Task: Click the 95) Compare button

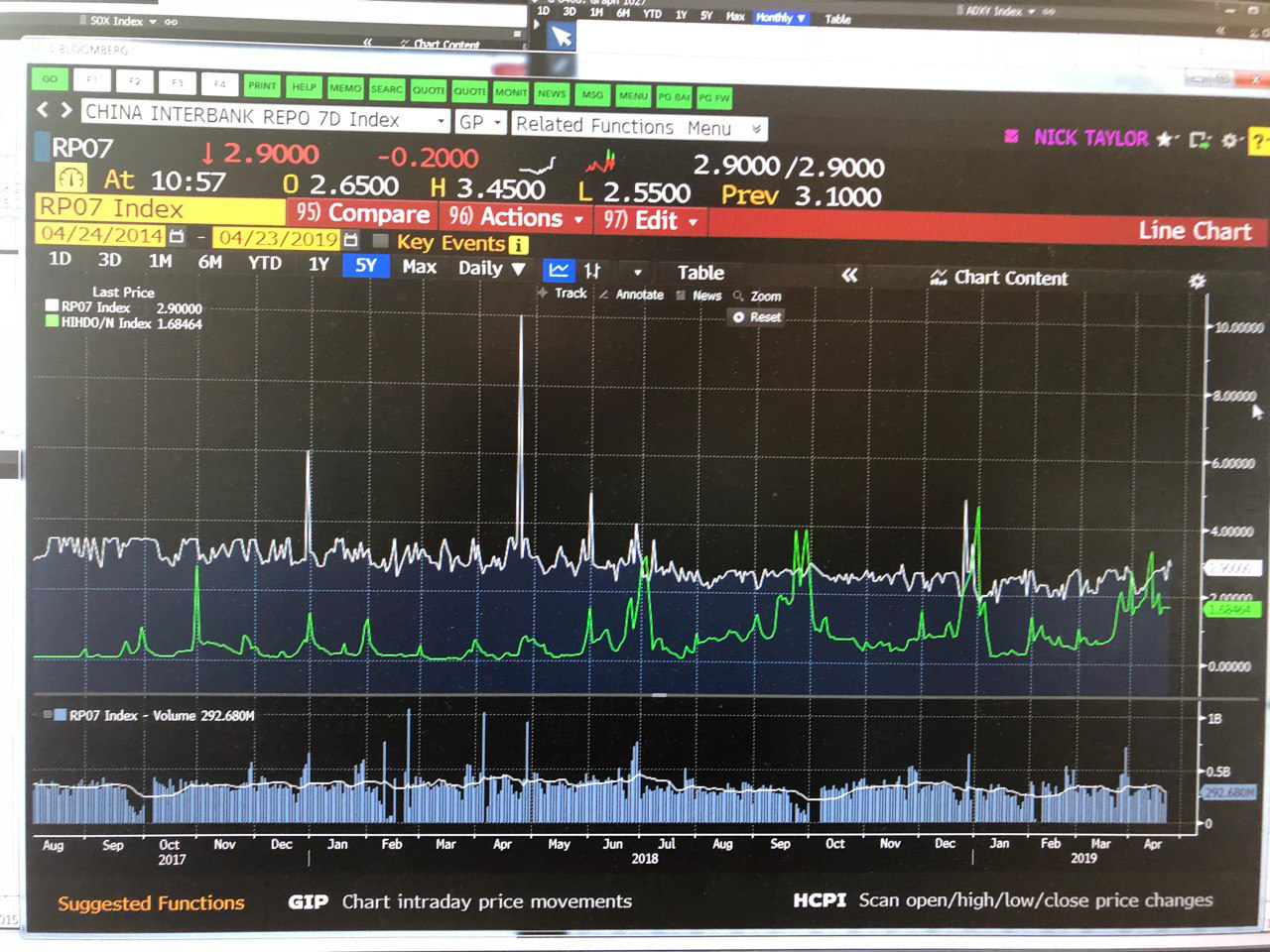Action: 362,213
